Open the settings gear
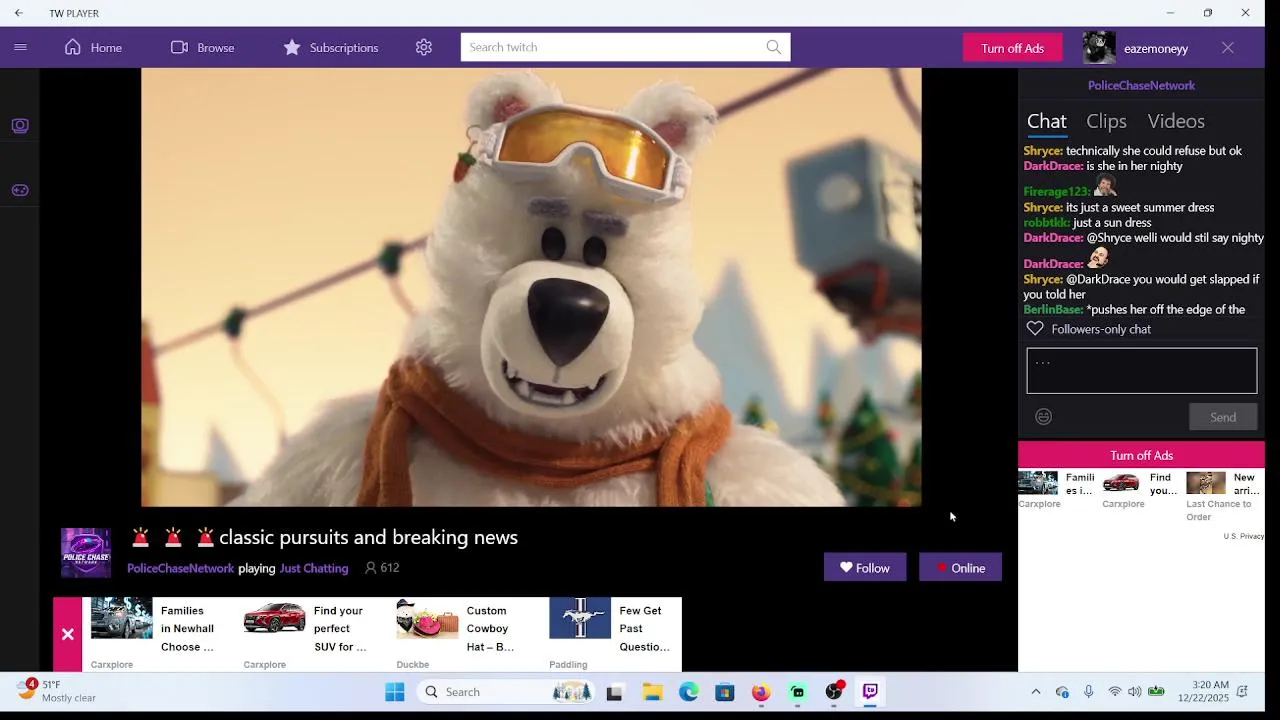 (424, 47)
